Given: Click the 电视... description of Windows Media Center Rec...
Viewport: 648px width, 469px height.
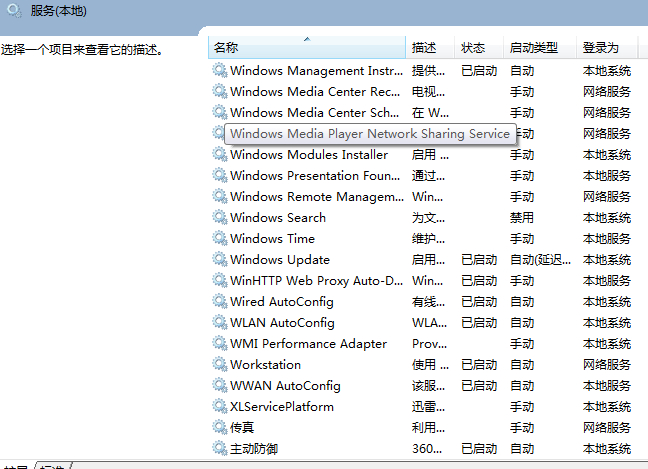Looking at the screenshot, I should pos(428,92).
